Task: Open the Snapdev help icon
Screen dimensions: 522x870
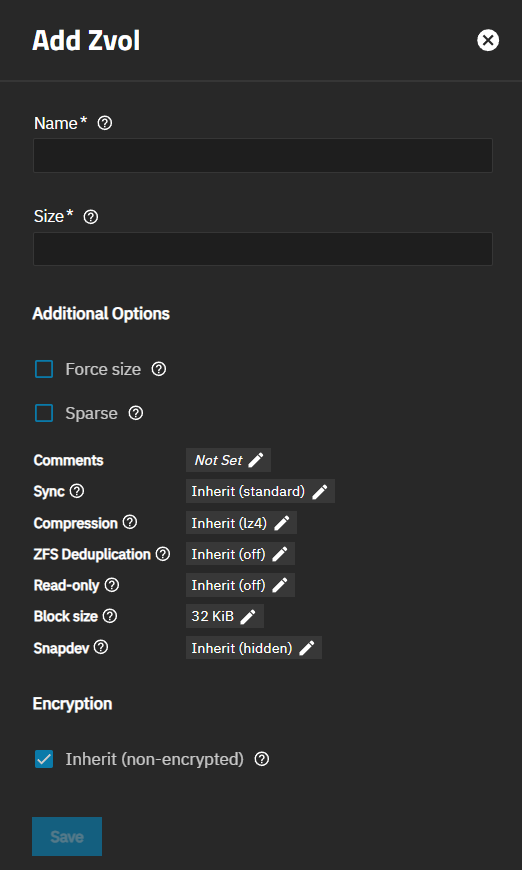Action: tap(101, 648)
